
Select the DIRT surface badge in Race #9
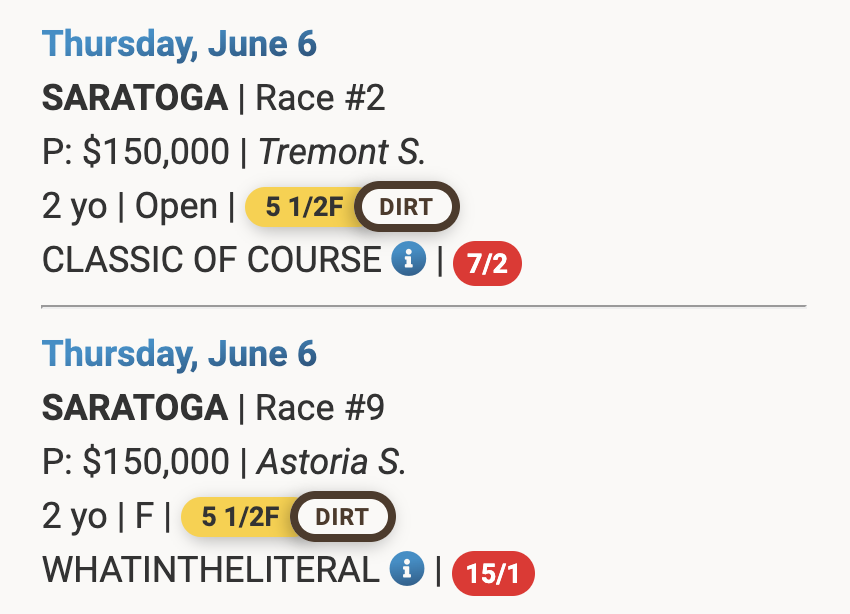(x=343, y=516)
